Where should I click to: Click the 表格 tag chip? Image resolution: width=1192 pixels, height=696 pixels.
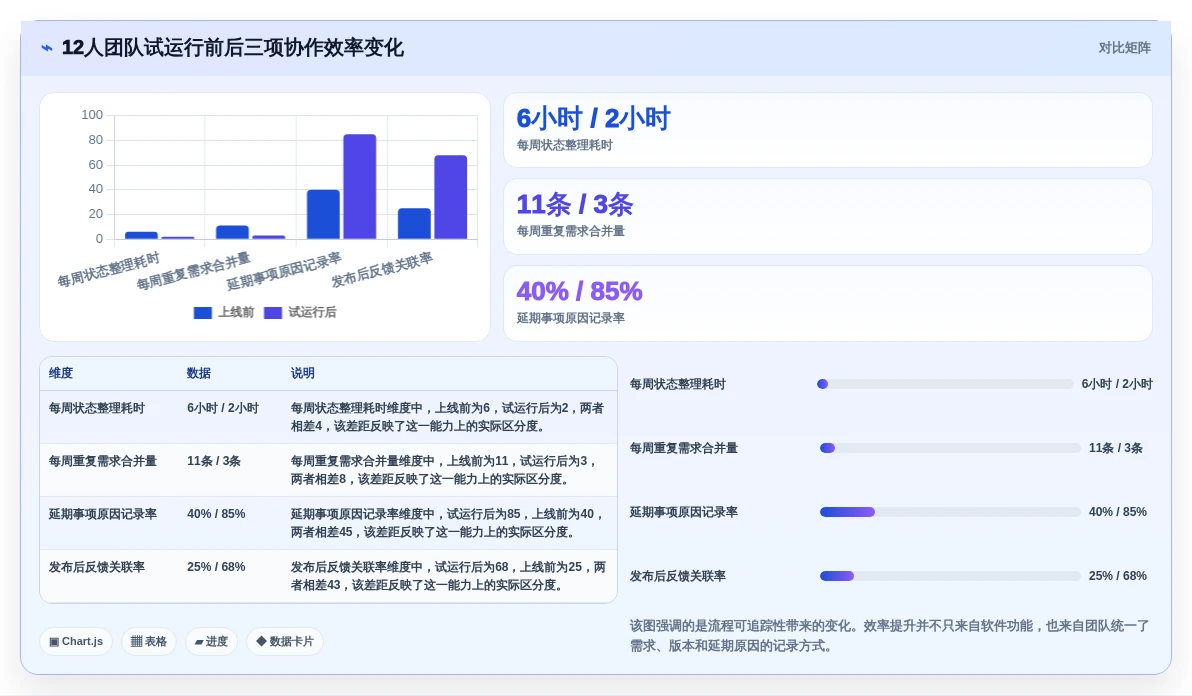tap(149, 641)
